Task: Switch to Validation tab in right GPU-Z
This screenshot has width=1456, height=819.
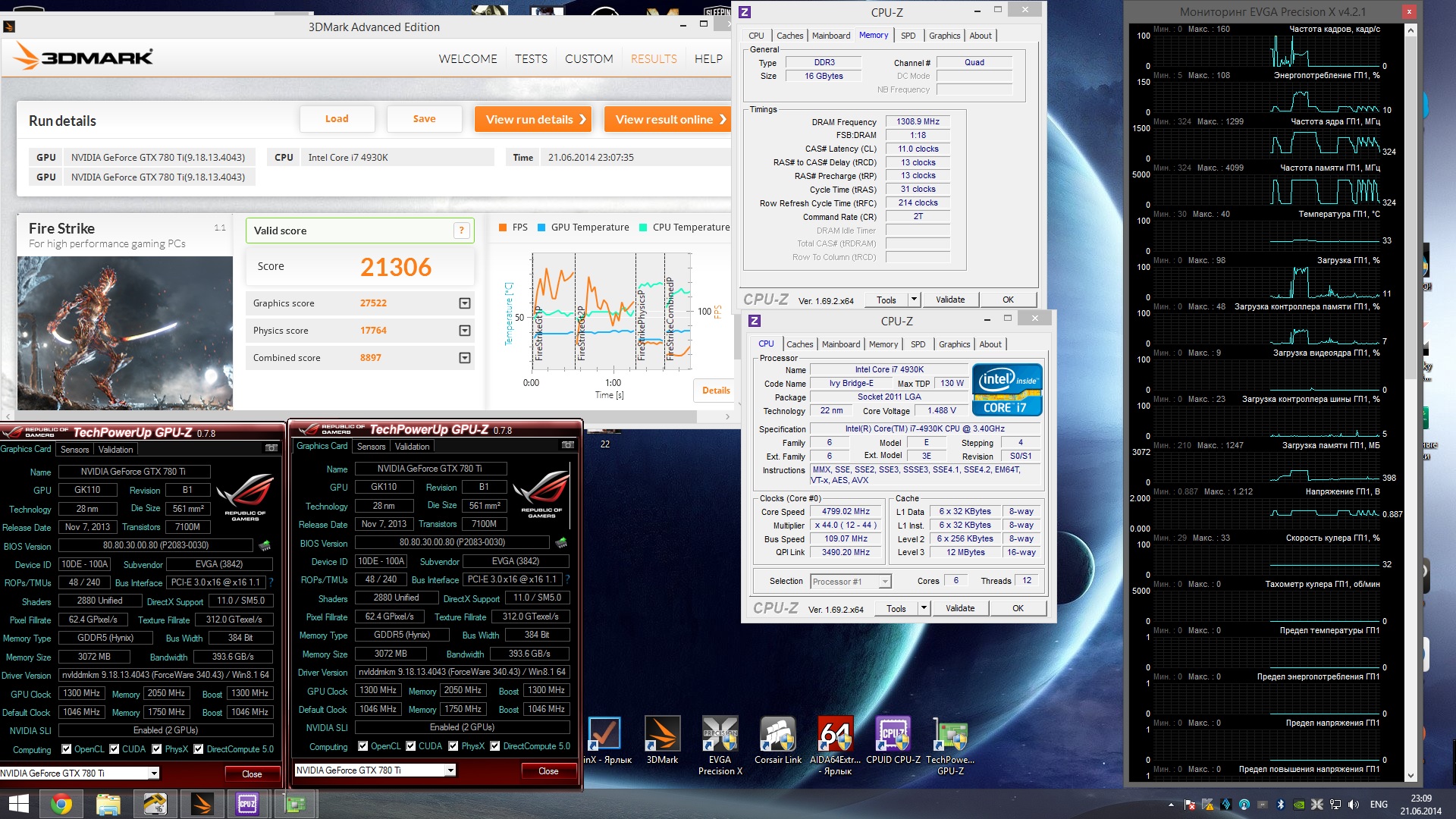Action: [x=413, y=447]
